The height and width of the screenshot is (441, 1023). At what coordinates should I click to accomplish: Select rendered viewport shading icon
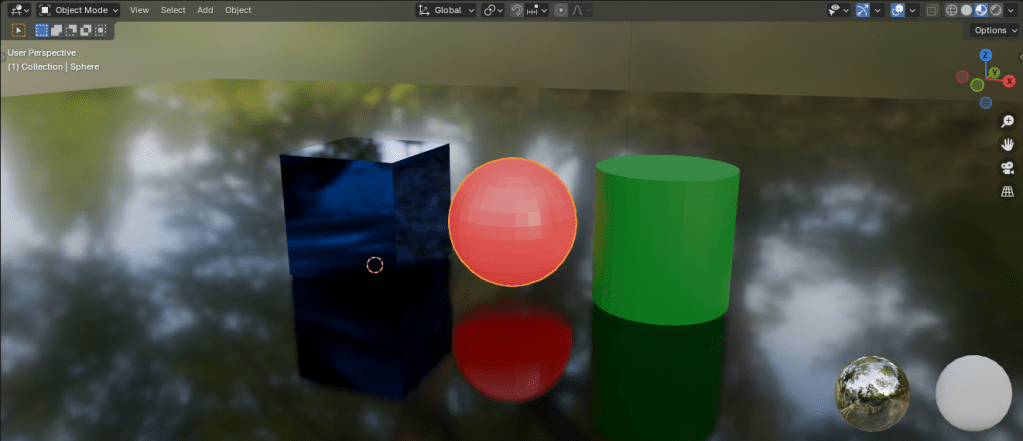click(996, 10)
